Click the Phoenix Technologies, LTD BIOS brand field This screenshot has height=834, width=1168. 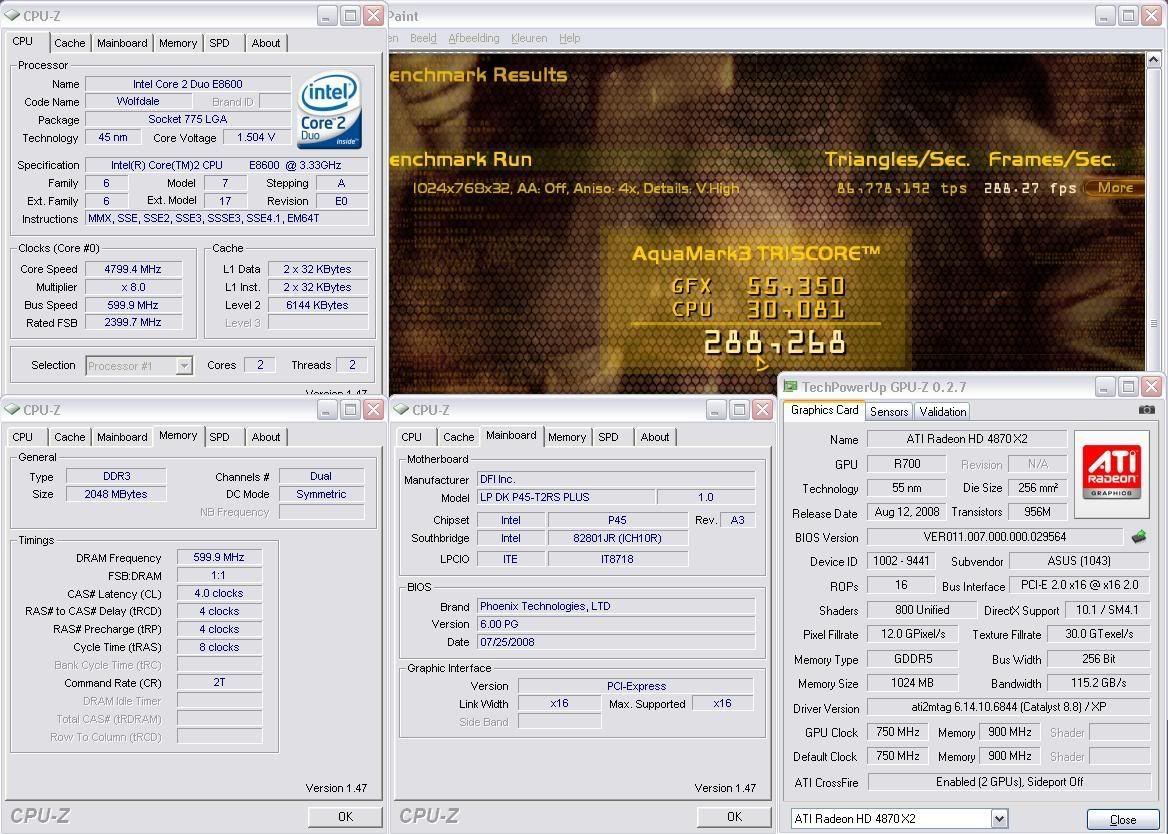coord(616,606)
